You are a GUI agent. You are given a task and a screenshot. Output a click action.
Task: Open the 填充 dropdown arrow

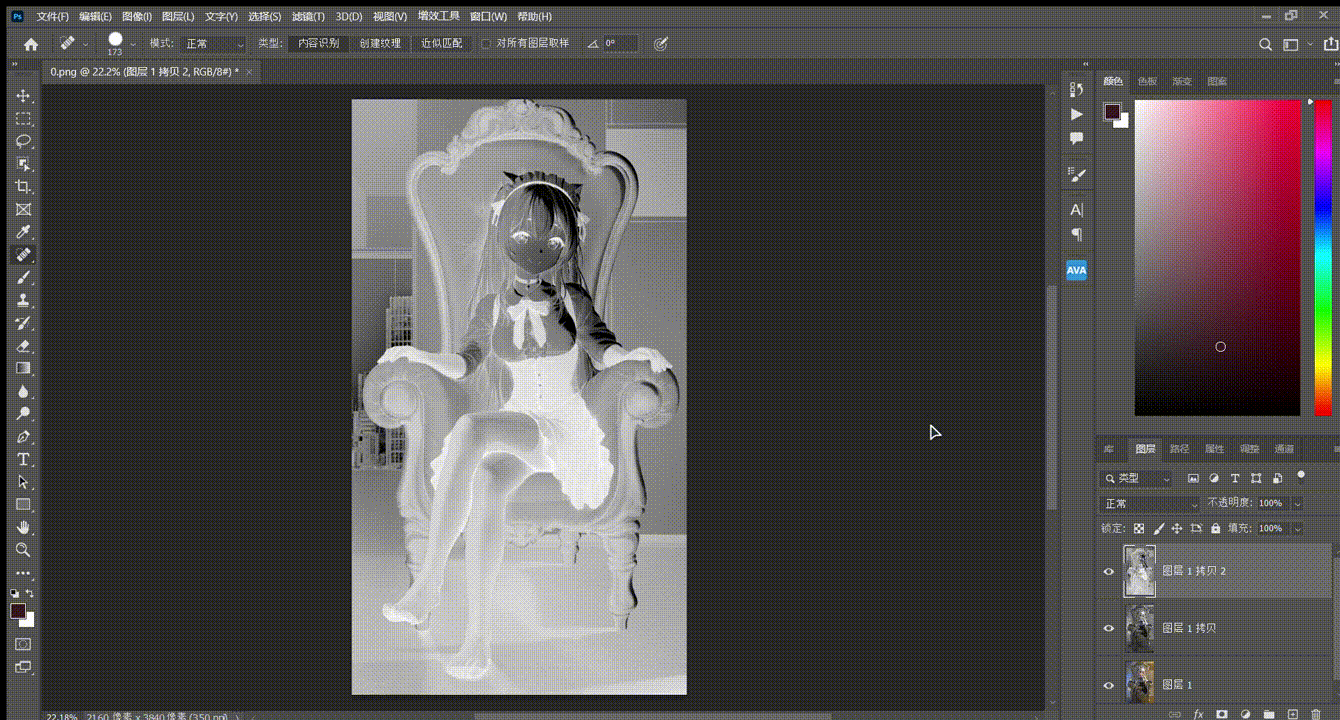pos(1298,528)
